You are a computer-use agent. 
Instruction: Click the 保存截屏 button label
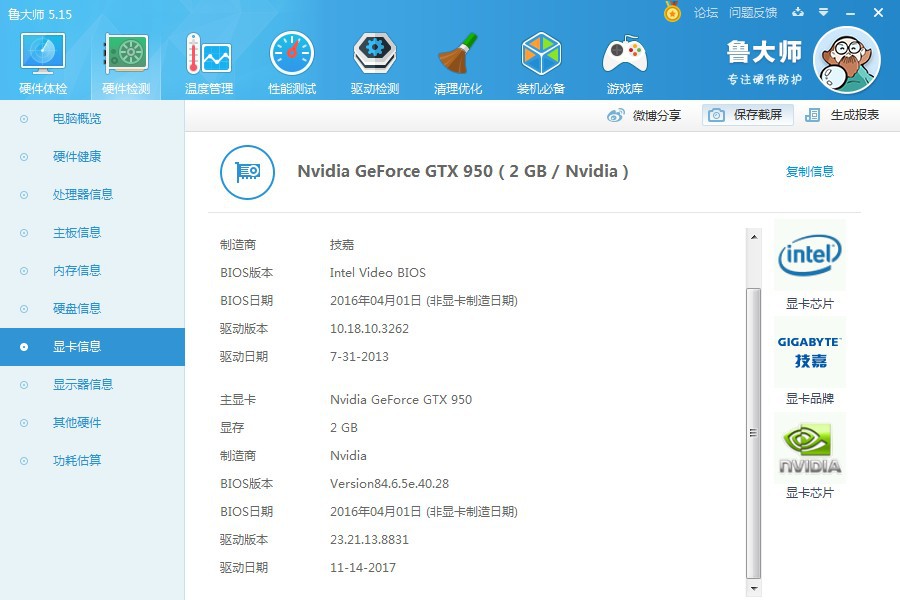(x=758, y=115)
